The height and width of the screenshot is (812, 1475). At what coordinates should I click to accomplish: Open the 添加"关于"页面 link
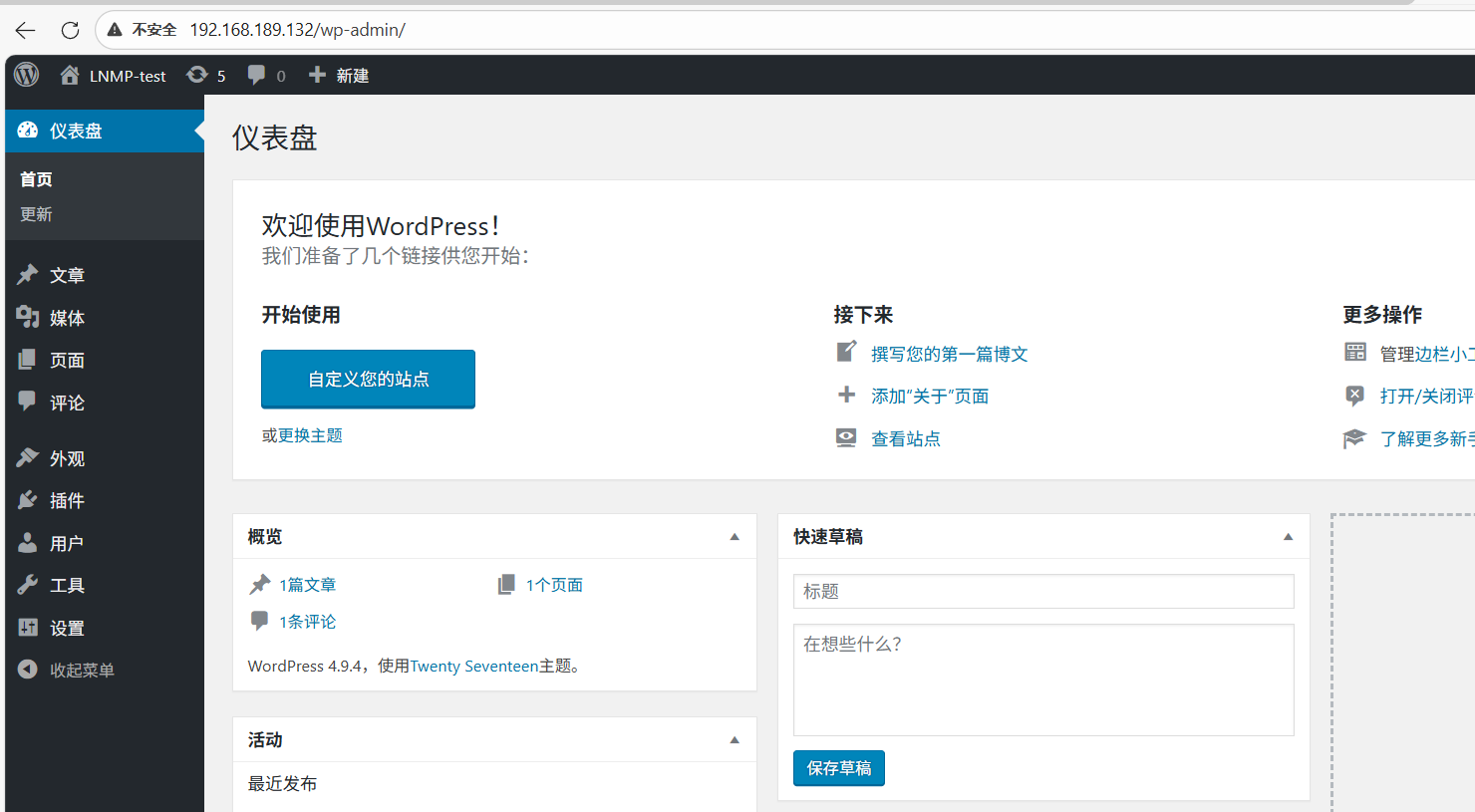(x=930, y=396)
